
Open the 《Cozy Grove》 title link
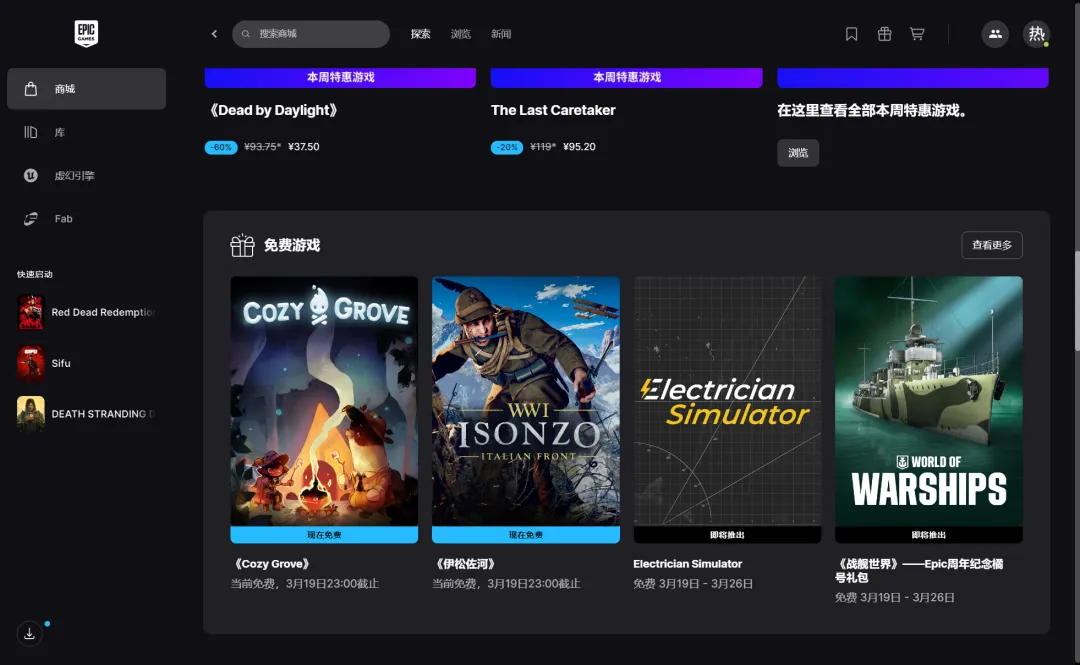click(x=271, y=564)
